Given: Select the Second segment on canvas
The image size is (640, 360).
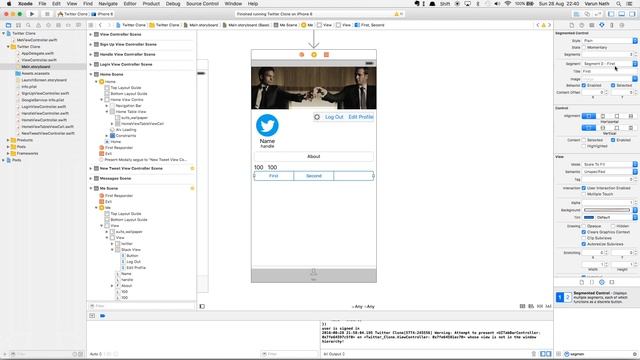Looking at the screenshot, I should [x=313, y=176].
